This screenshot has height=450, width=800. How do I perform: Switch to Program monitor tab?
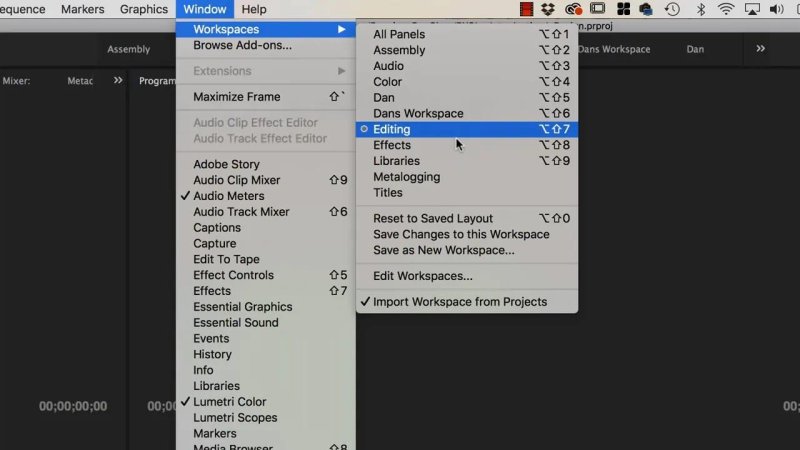(157, 81)
